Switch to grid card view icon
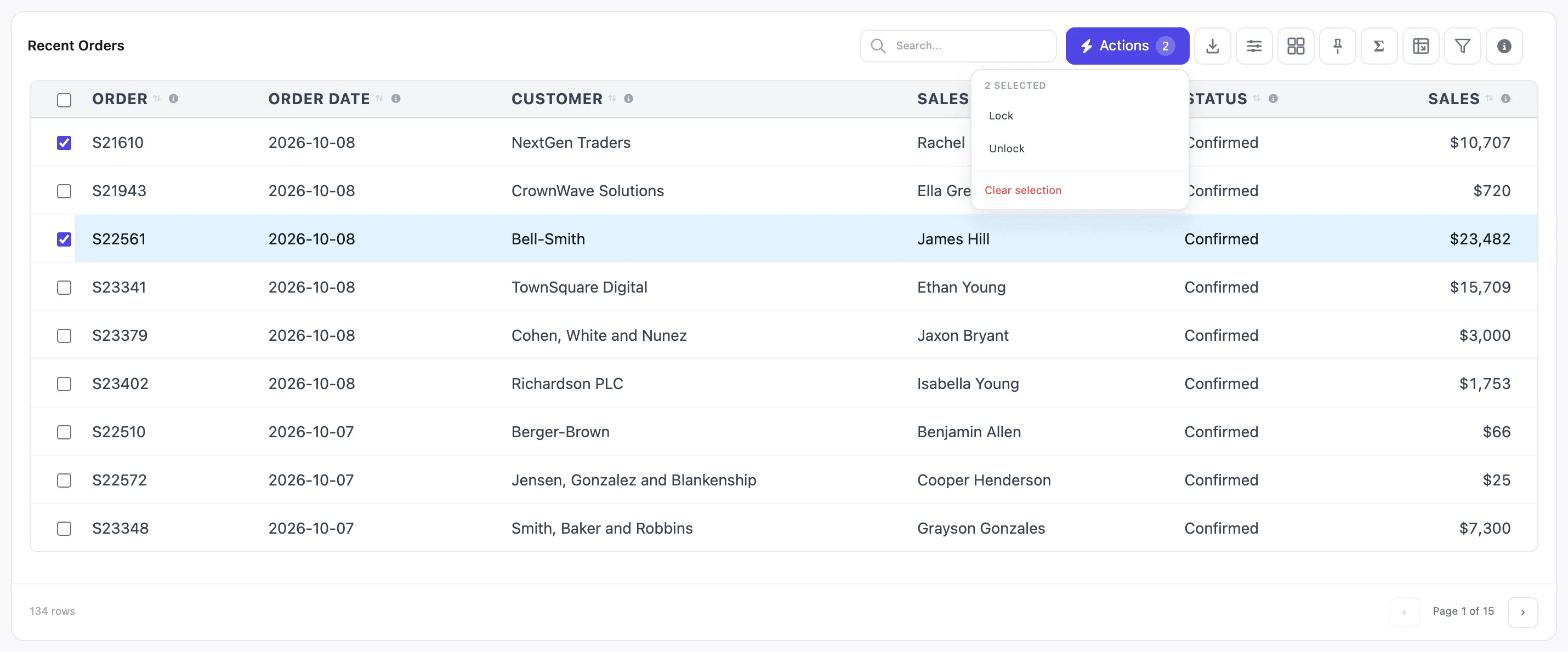 (1296, 46)
